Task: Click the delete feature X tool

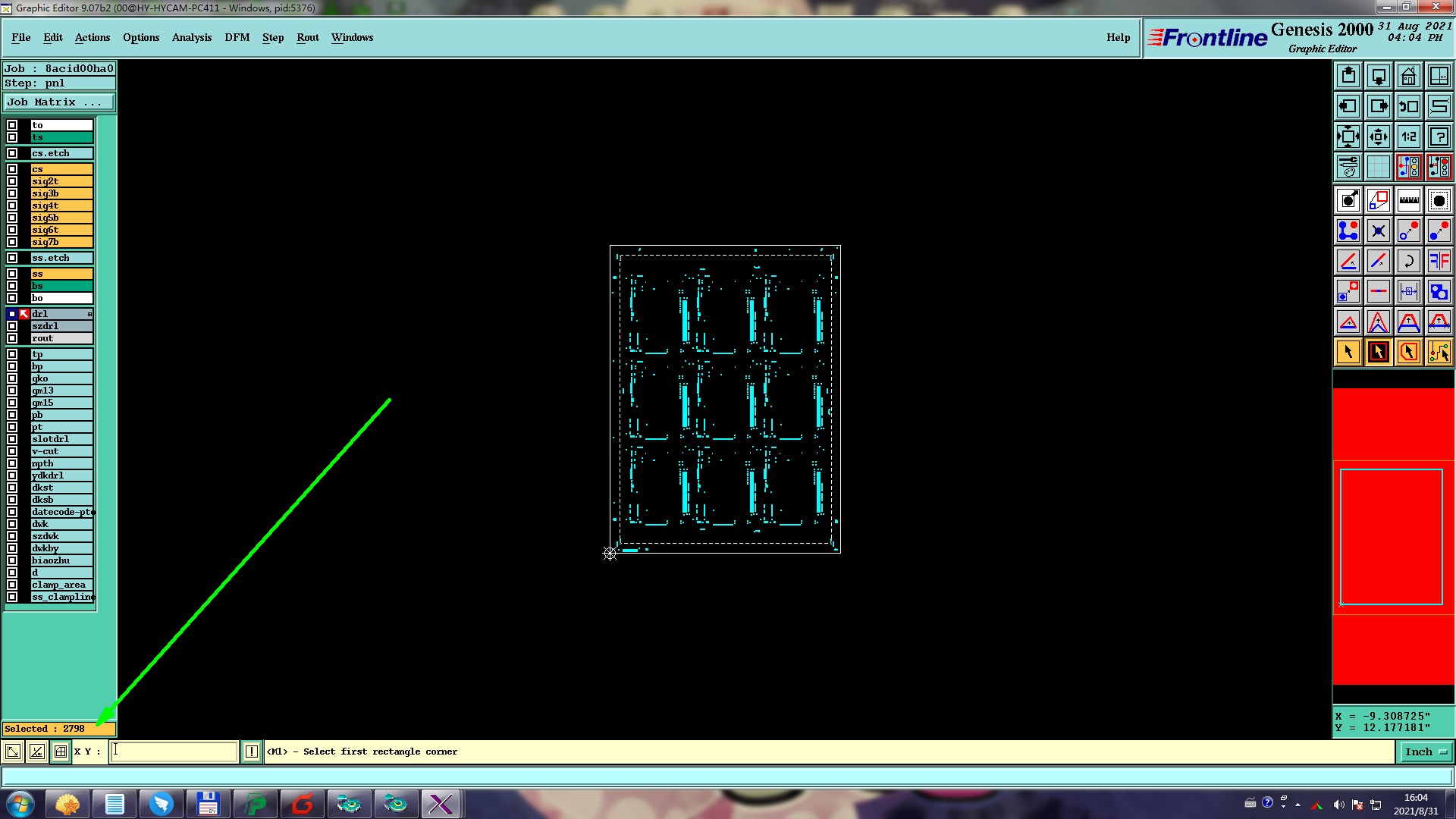Action: [x=1378, y=231]
